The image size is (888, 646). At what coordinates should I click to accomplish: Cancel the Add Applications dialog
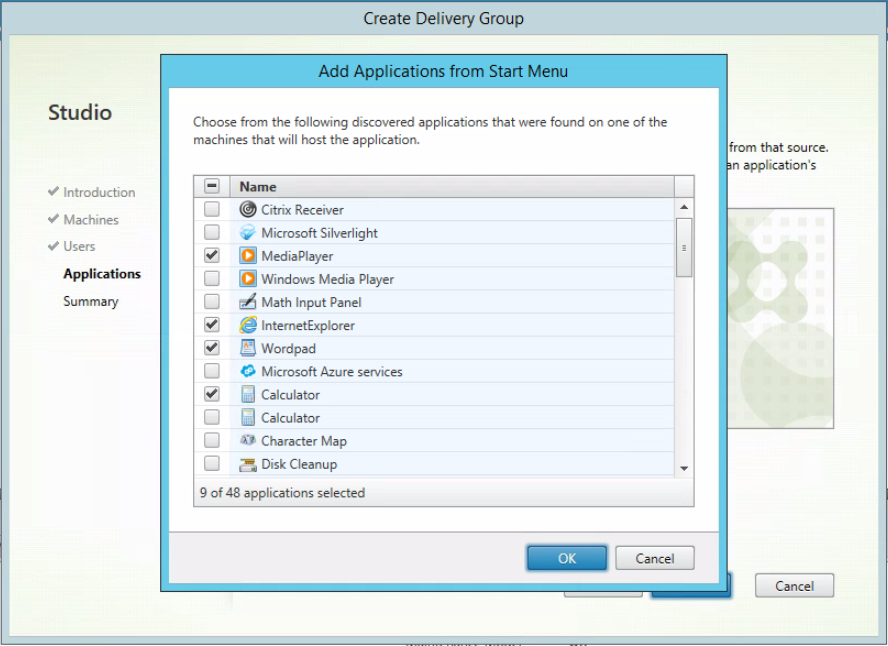pos(655,558)
